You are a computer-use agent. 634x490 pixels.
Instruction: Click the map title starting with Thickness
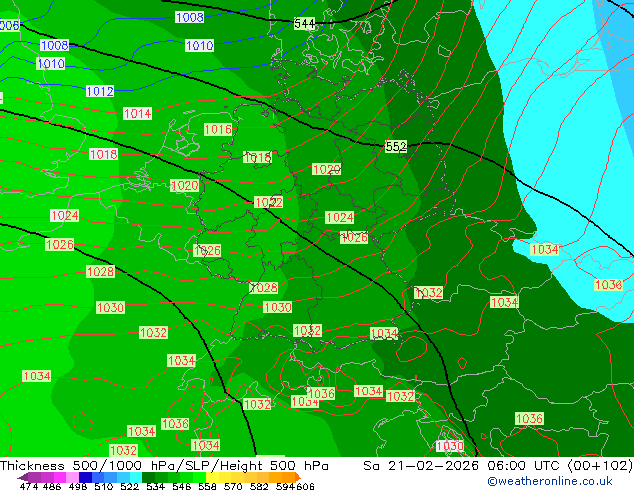[x=164, y=466]
